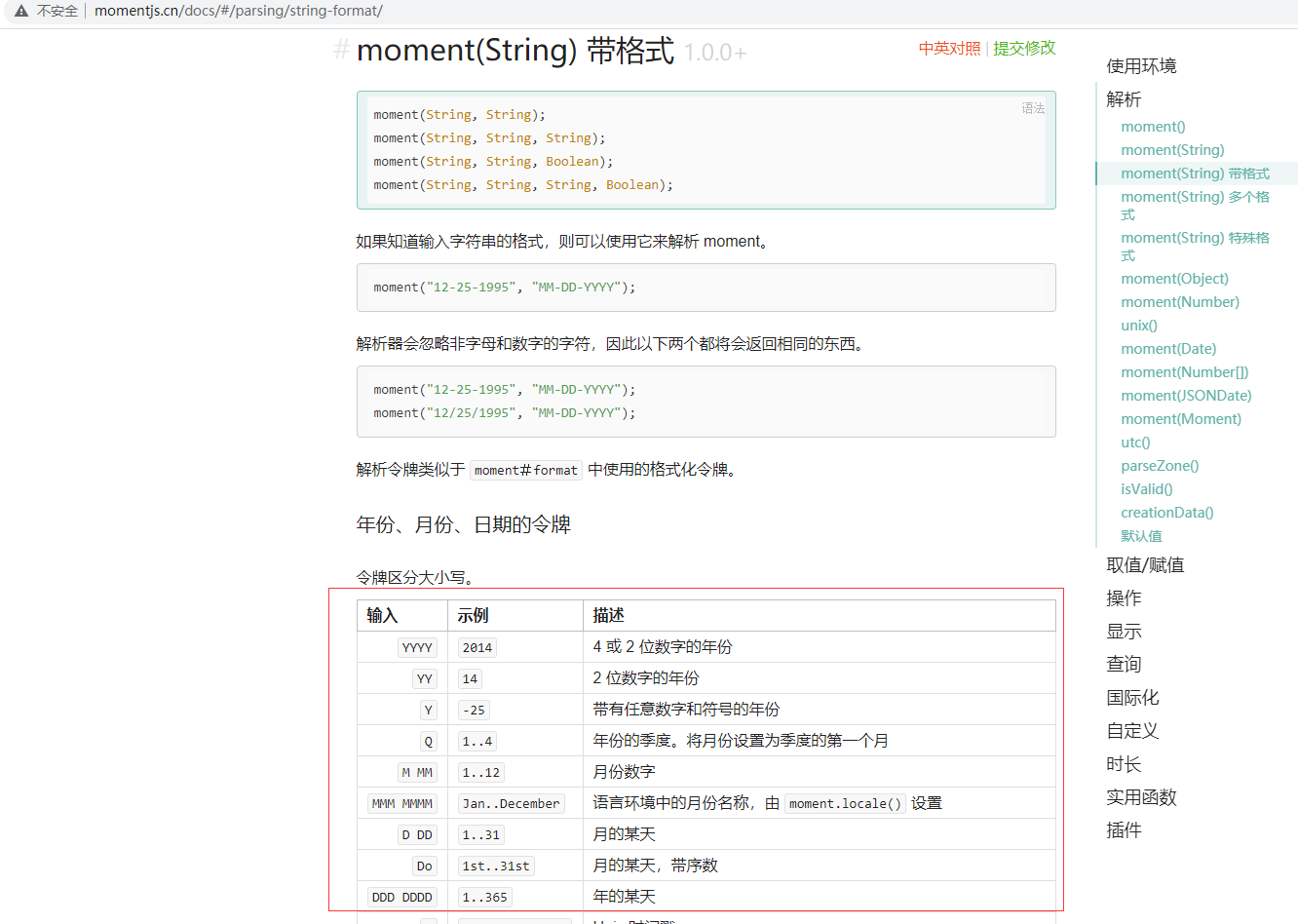Open parseZone() sidebar link
Viewport: 1298px width, 924px height.
1160,466
